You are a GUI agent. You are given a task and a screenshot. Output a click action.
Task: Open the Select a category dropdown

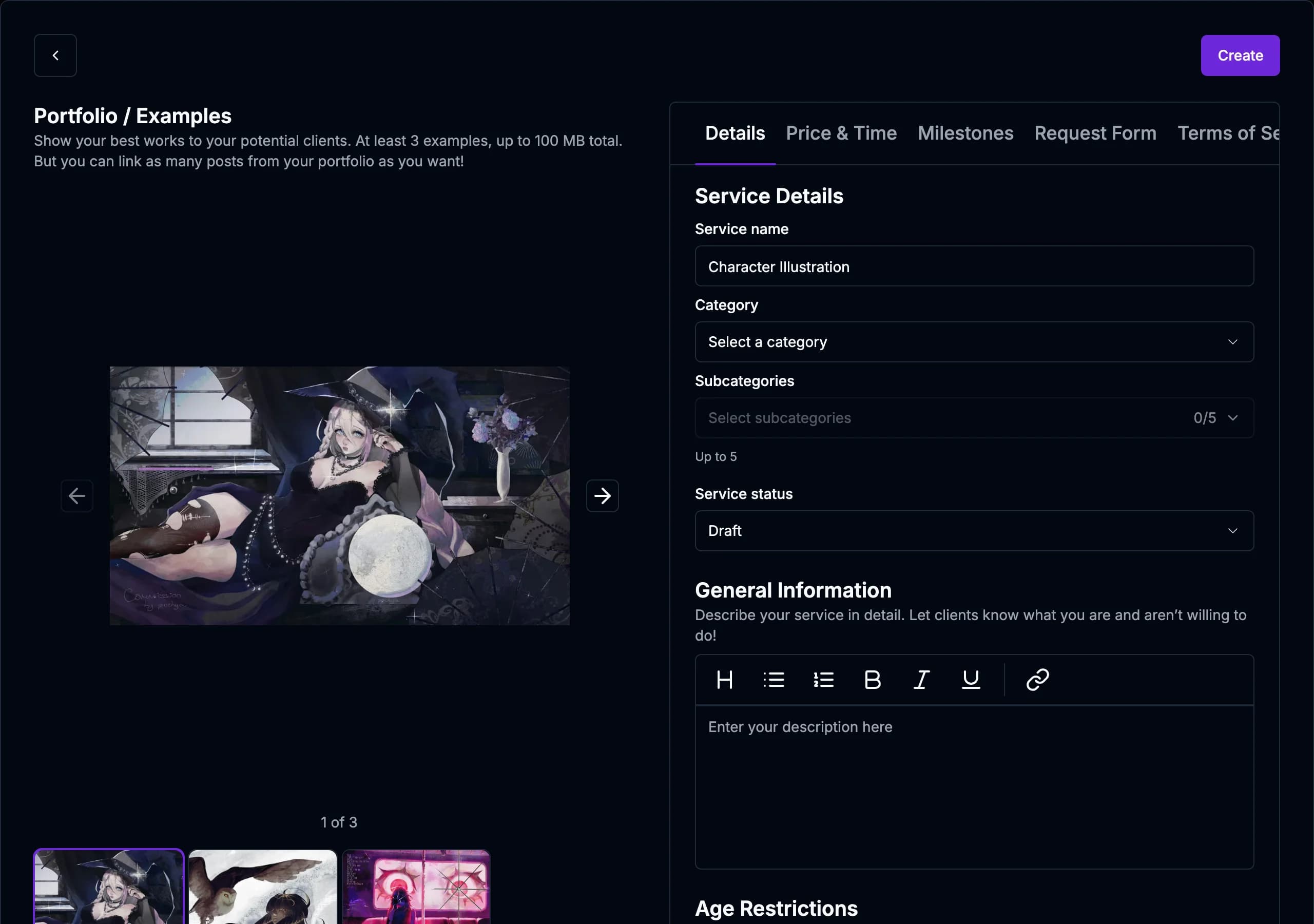(974, 342)
